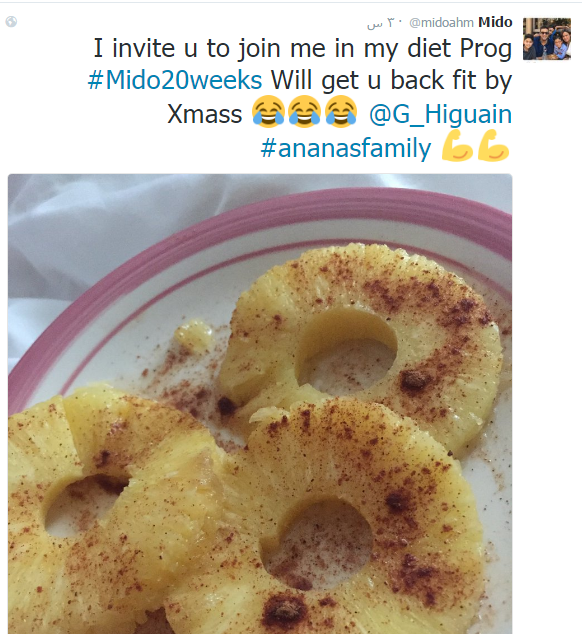Click the word "Xmass" in the tweet
The image size is (582, 634).
[205, 114]
